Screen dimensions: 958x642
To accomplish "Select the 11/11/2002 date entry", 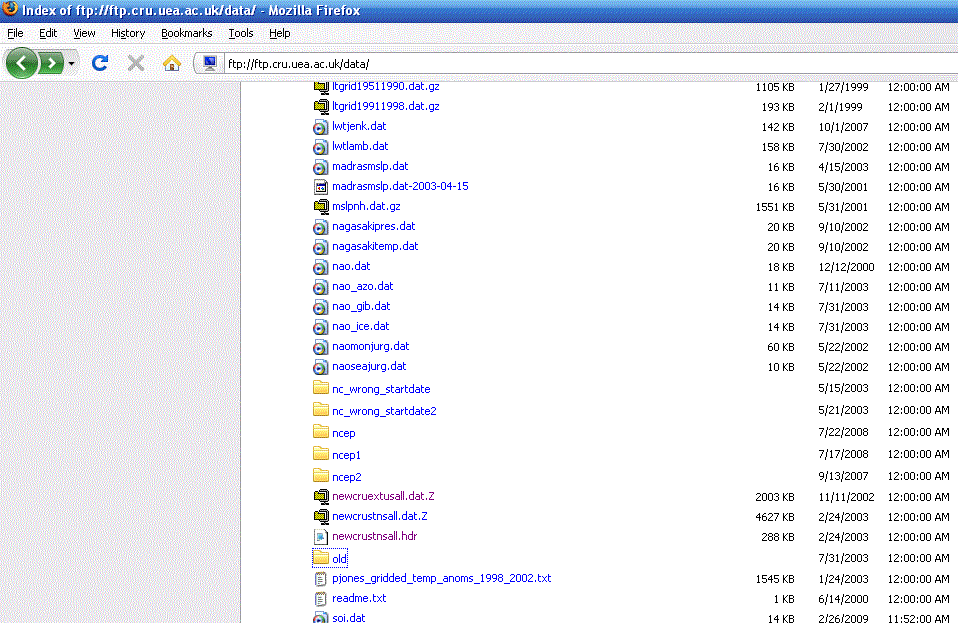I will click(x=846, y=497).
